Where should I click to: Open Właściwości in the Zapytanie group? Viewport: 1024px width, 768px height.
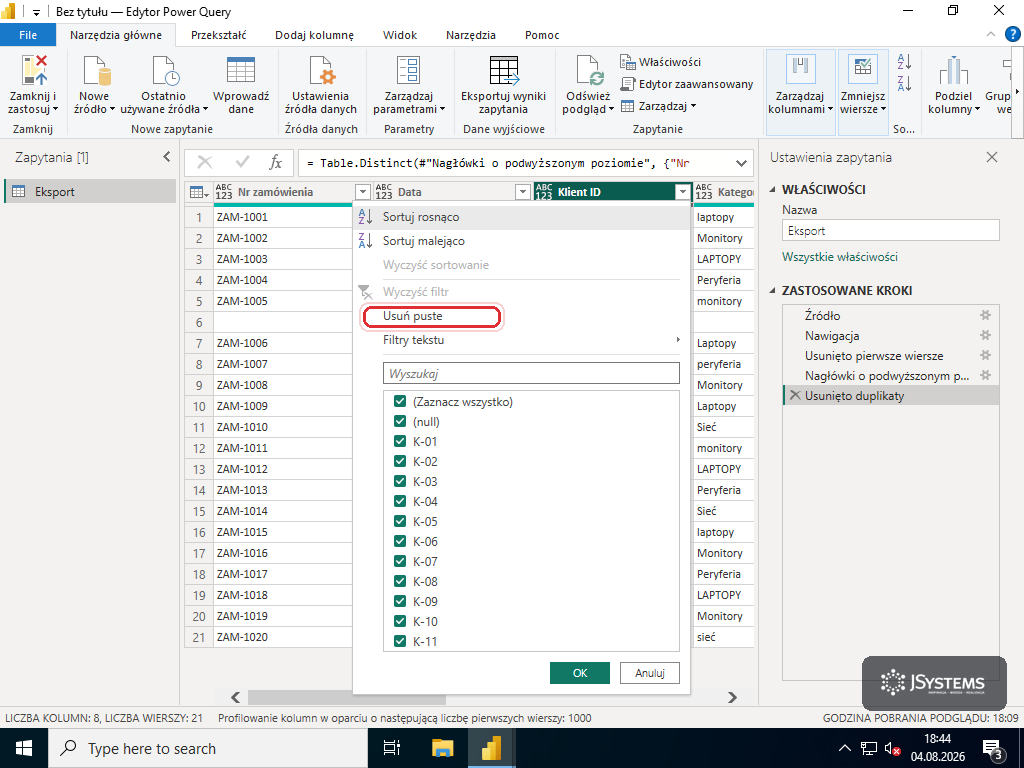660,62
